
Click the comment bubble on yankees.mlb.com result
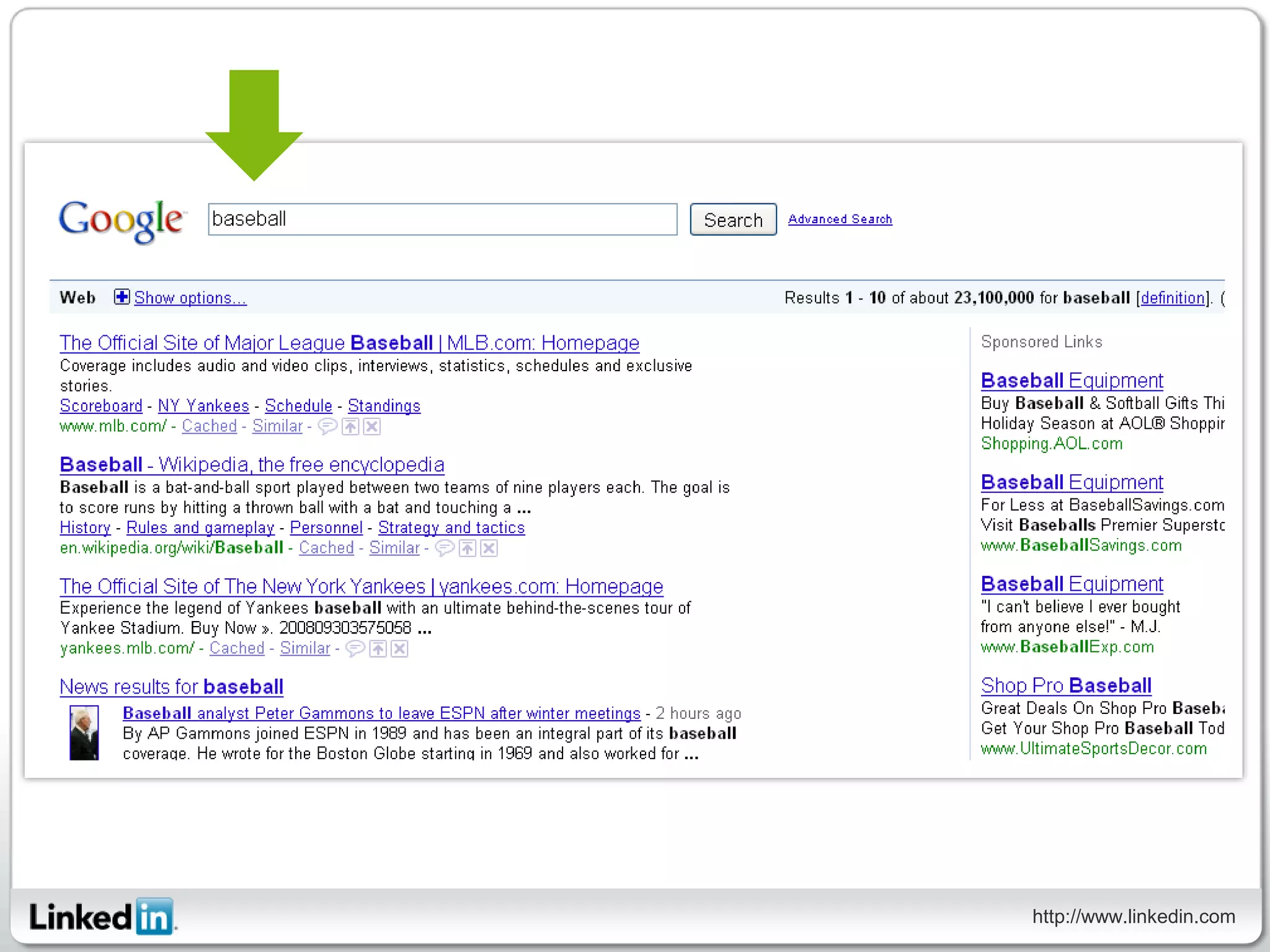pyautogui.click(x=355, y=649)
